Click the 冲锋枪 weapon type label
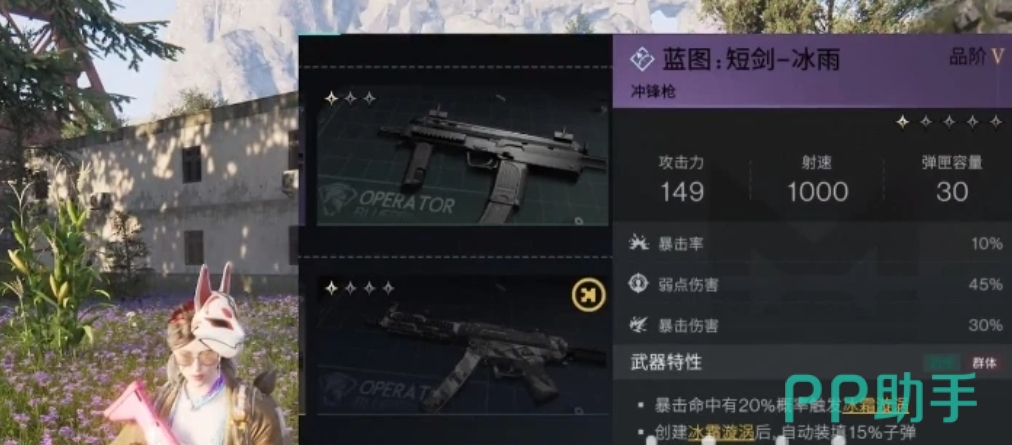Viewport: 1012px width, 445px height. click(x=653, y=92)
